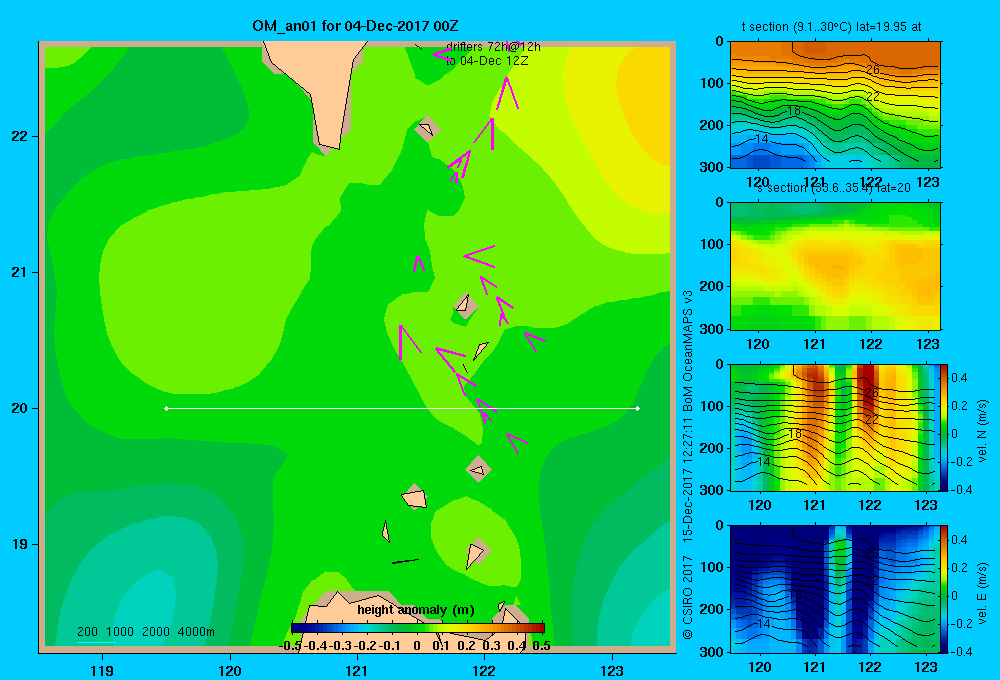
Task: Click the 26 contour label in the temperature section
Action: (872, 69)
